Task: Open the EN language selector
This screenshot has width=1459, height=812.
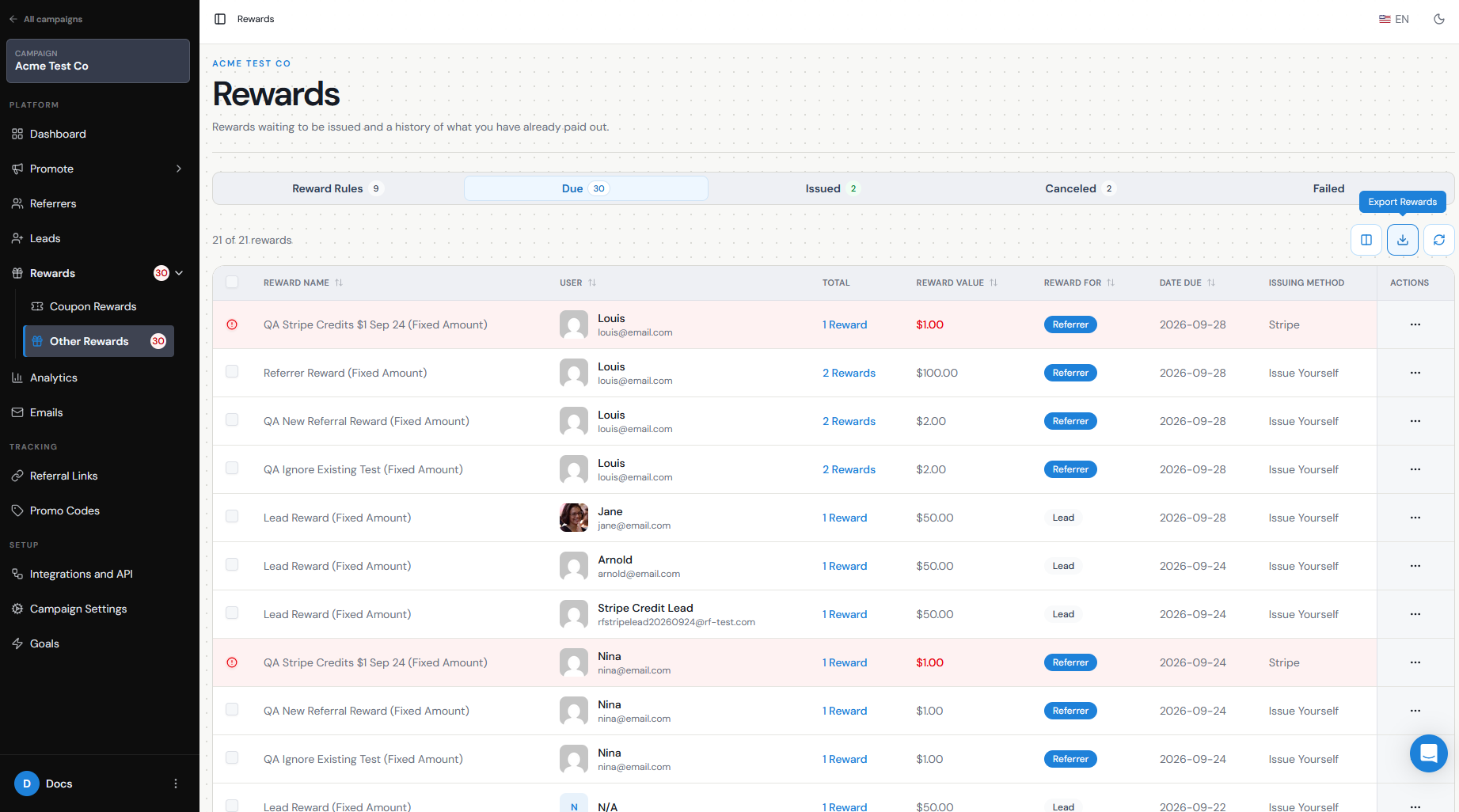Action: [1394, 19]
